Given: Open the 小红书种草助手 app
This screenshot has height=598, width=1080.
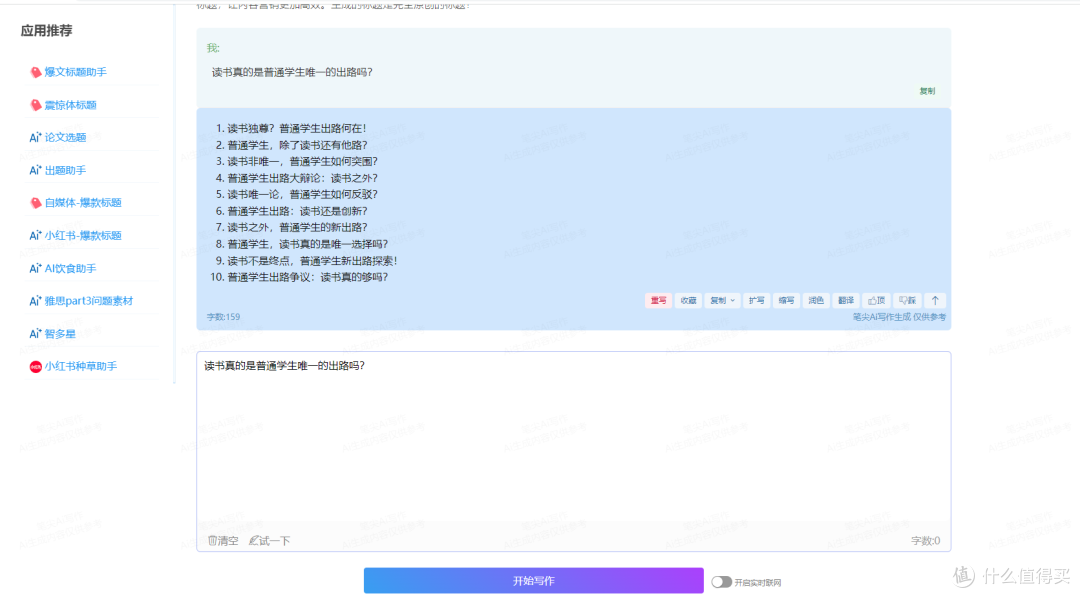Looking at the screenshot, I should pos(80,366).
